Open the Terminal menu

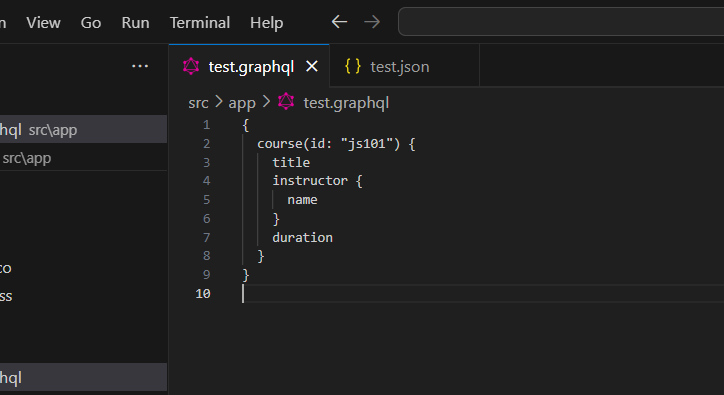click(x=199, y=23)
